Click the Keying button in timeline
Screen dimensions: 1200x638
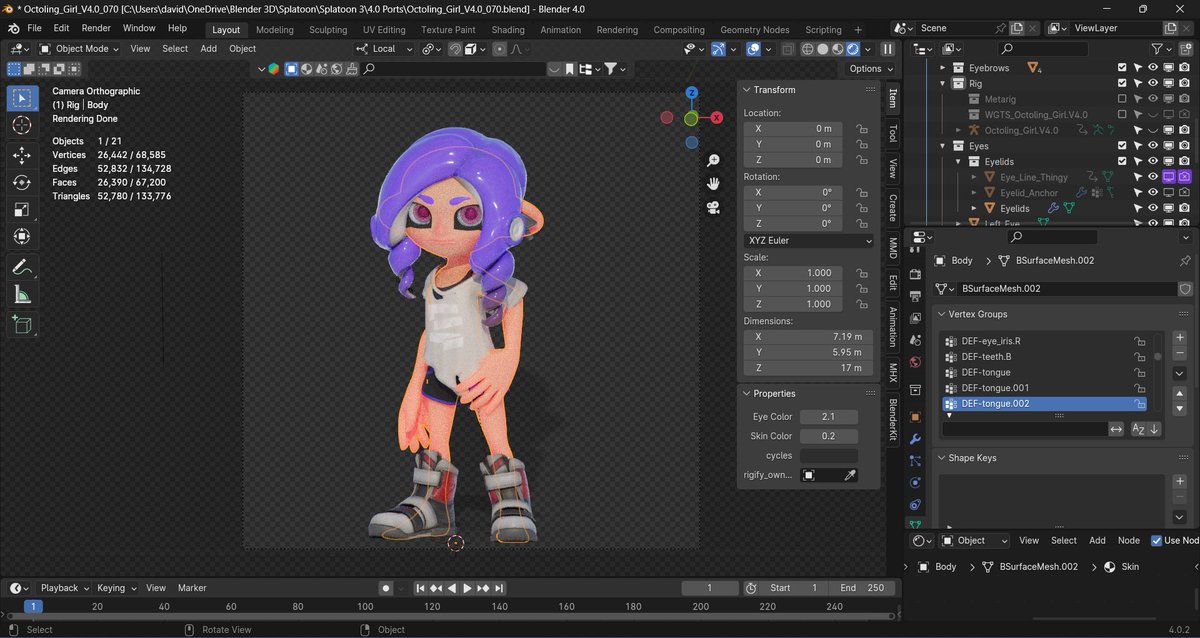coord(116,588)
